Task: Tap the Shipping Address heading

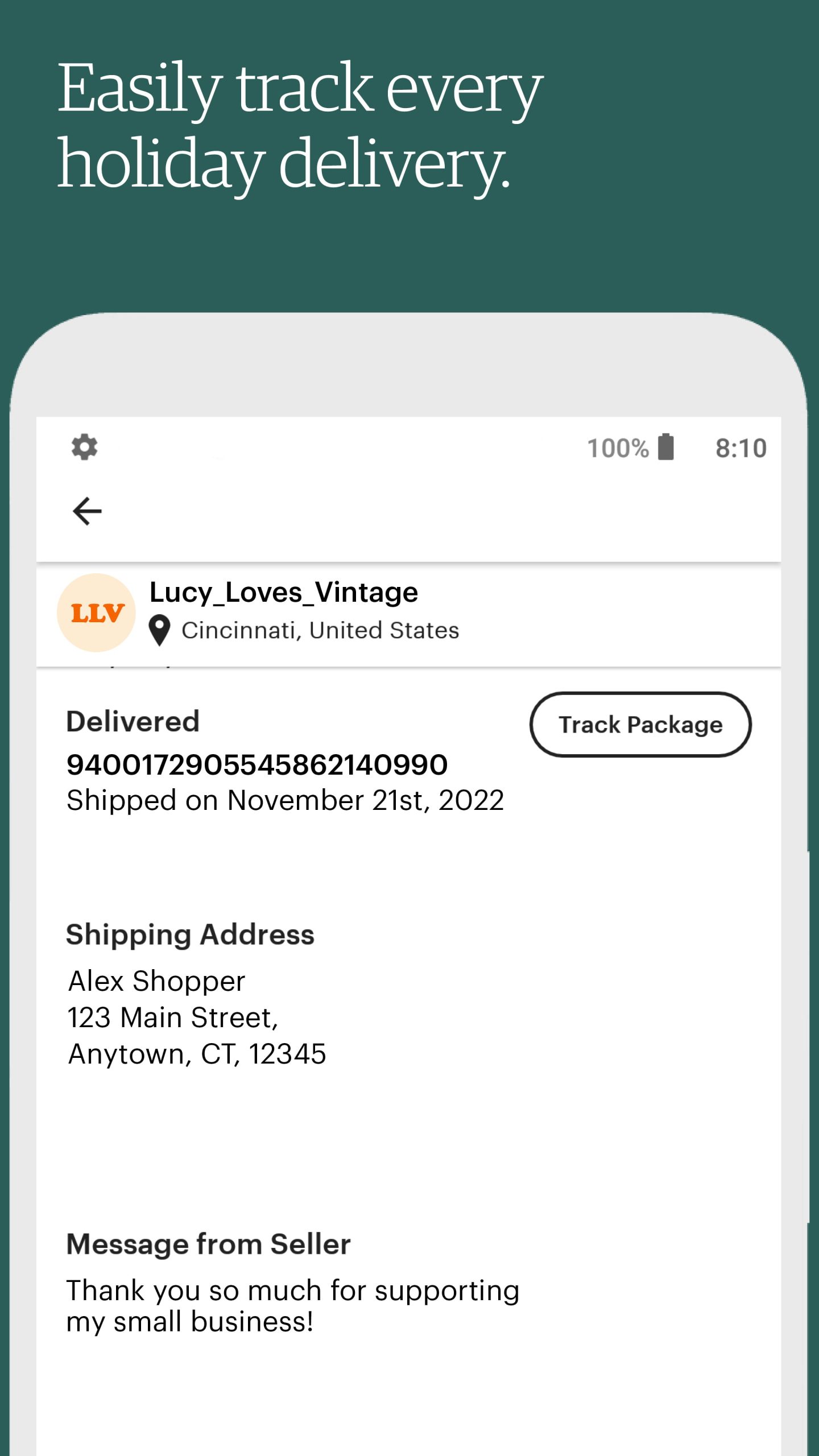Action: (190, 935)
